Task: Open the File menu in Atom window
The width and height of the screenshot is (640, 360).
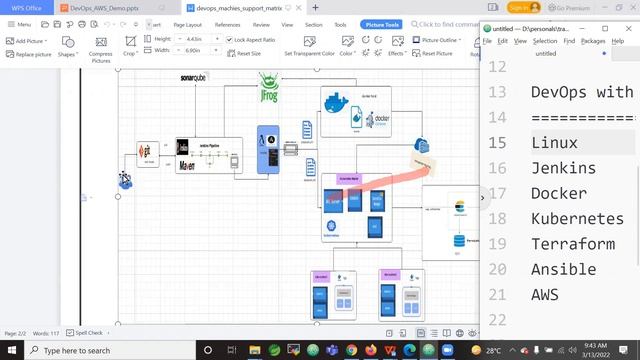Action: (x=487, y=41)
